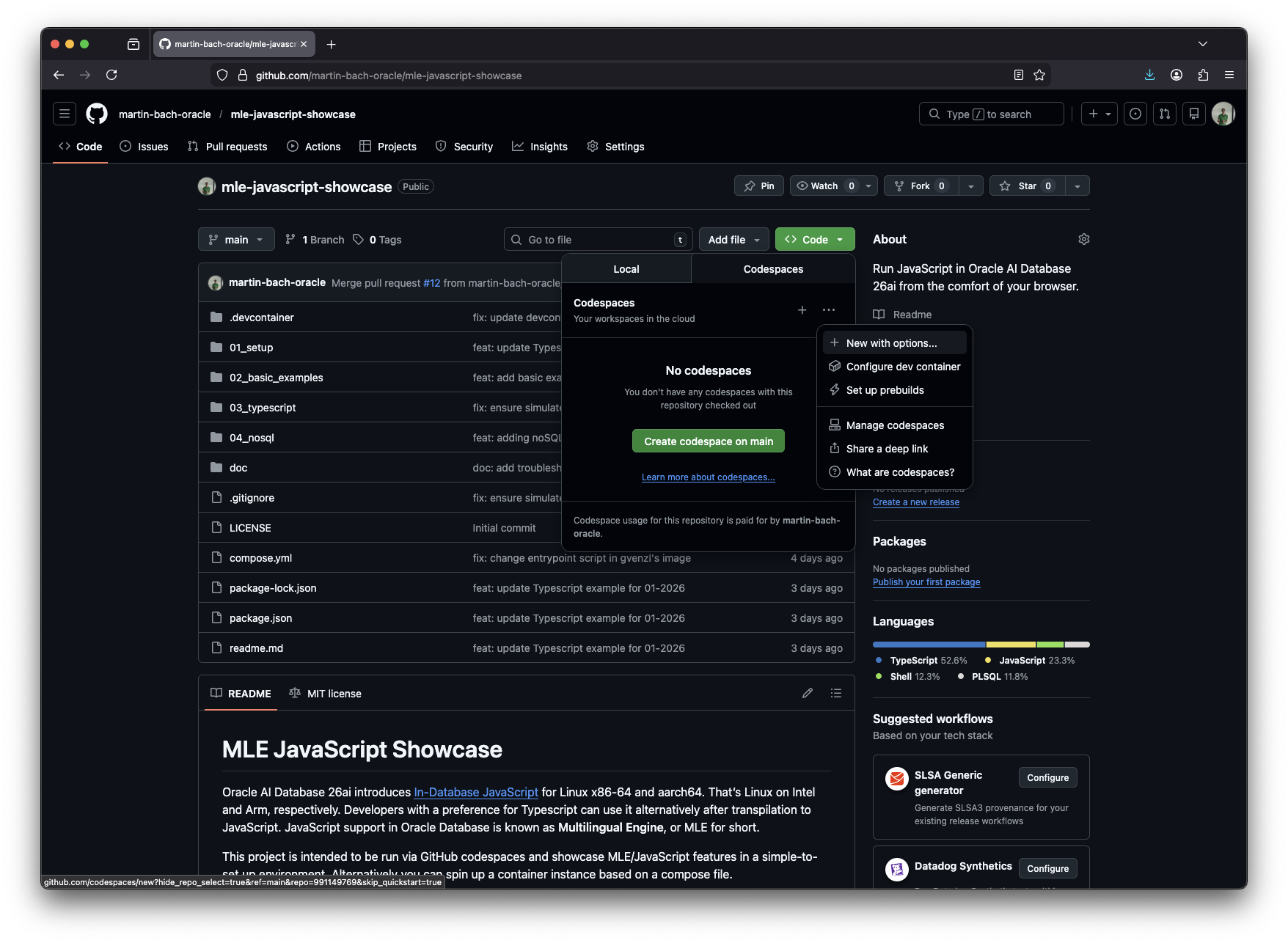Open the hamburger navigation menu

click(x=65, y=114)
